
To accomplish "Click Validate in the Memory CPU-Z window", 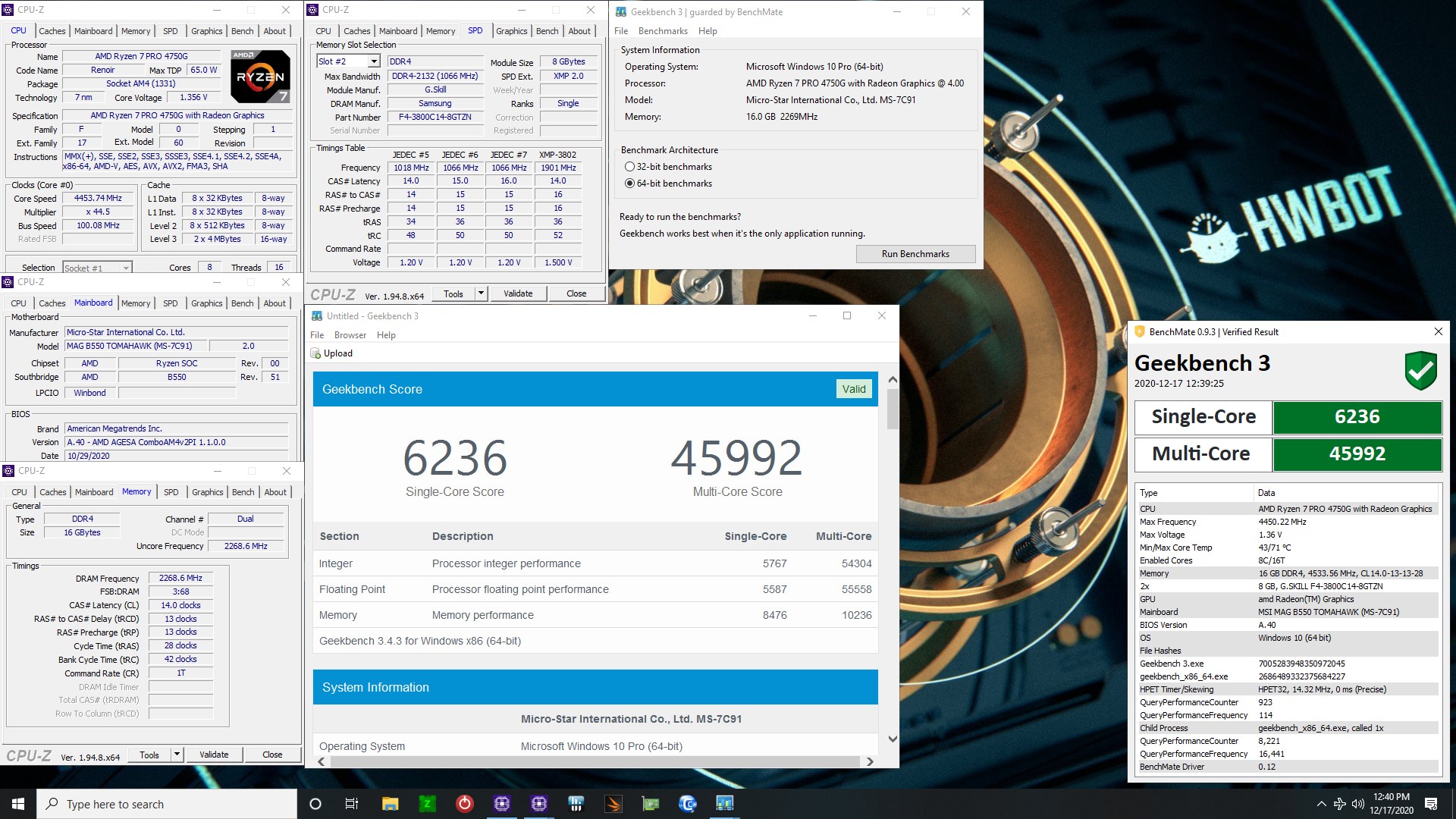I will 214,755.
